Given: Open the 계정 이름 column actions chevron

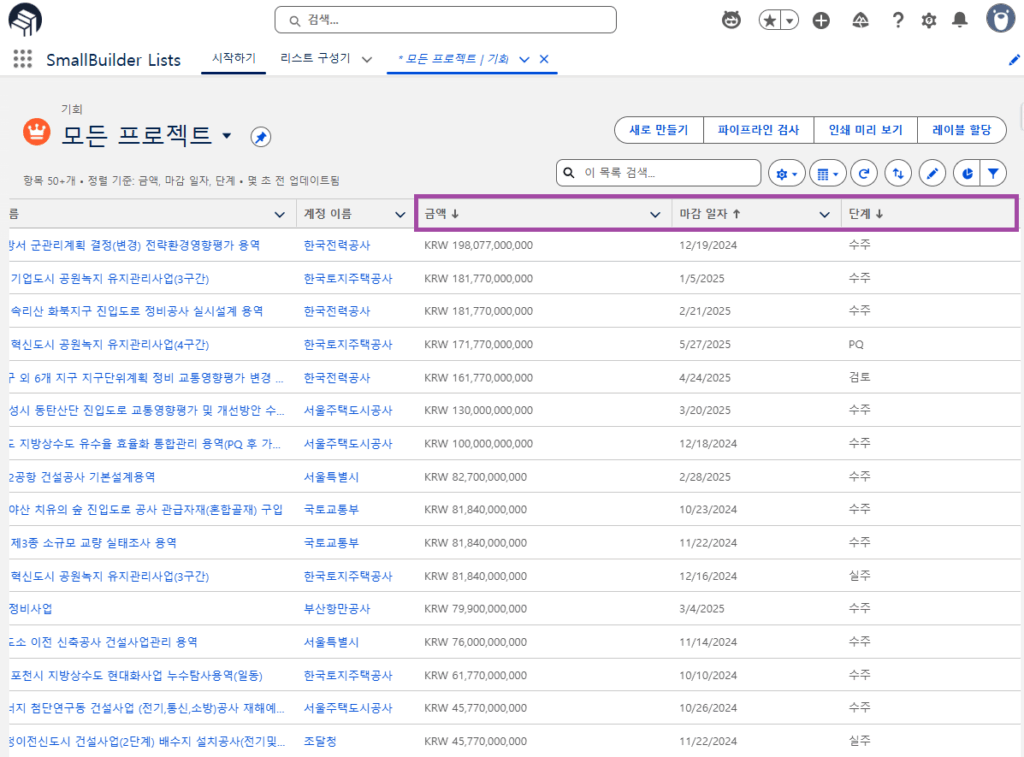Looking at the screenshot, I should click(x=400, y=214).
